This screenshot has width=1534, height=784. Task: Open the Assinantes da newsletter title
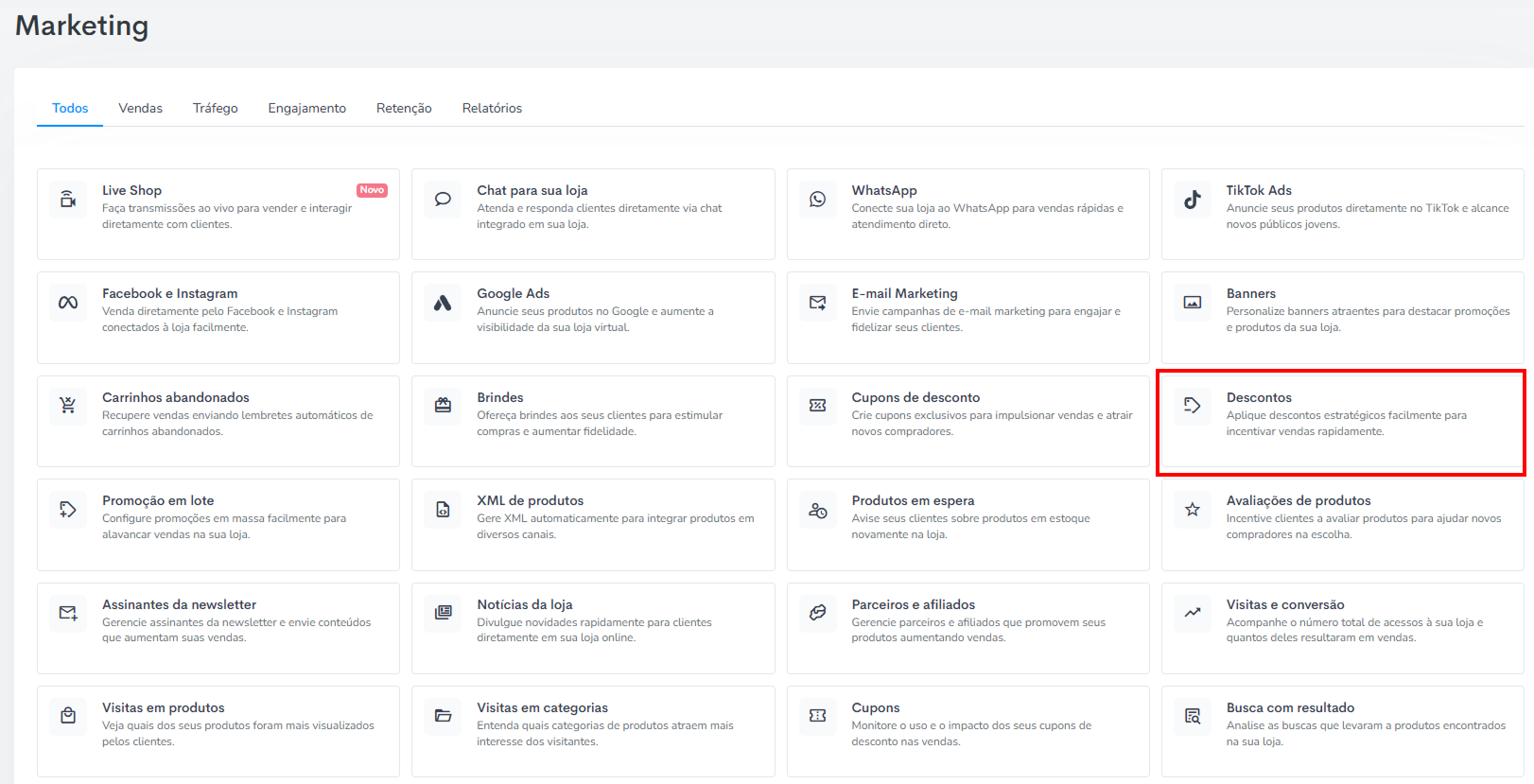tap(180, 604)
